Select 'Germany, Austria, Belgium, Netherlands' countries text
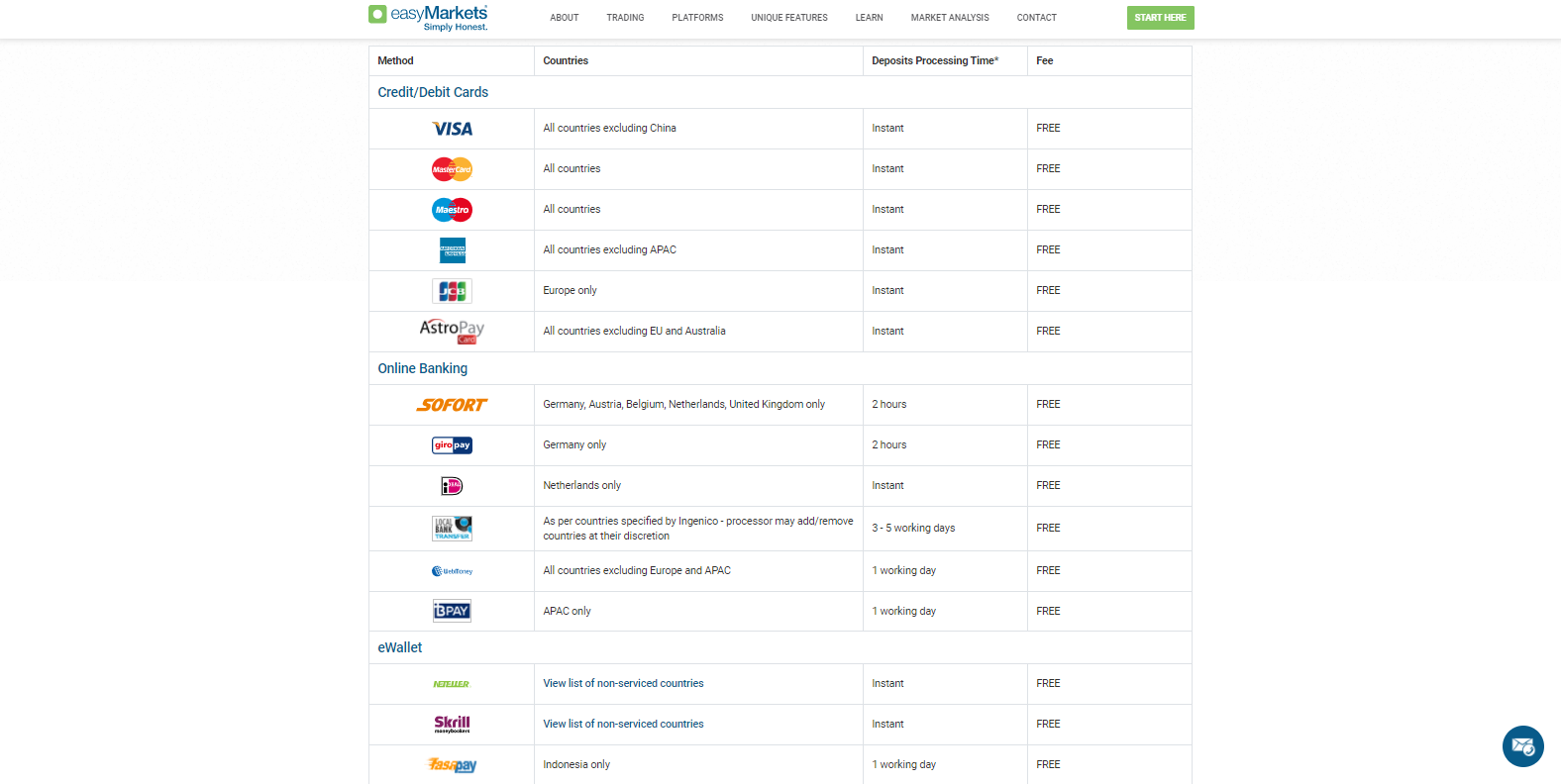Screen dimensions: 1561x784 (683, 404)
